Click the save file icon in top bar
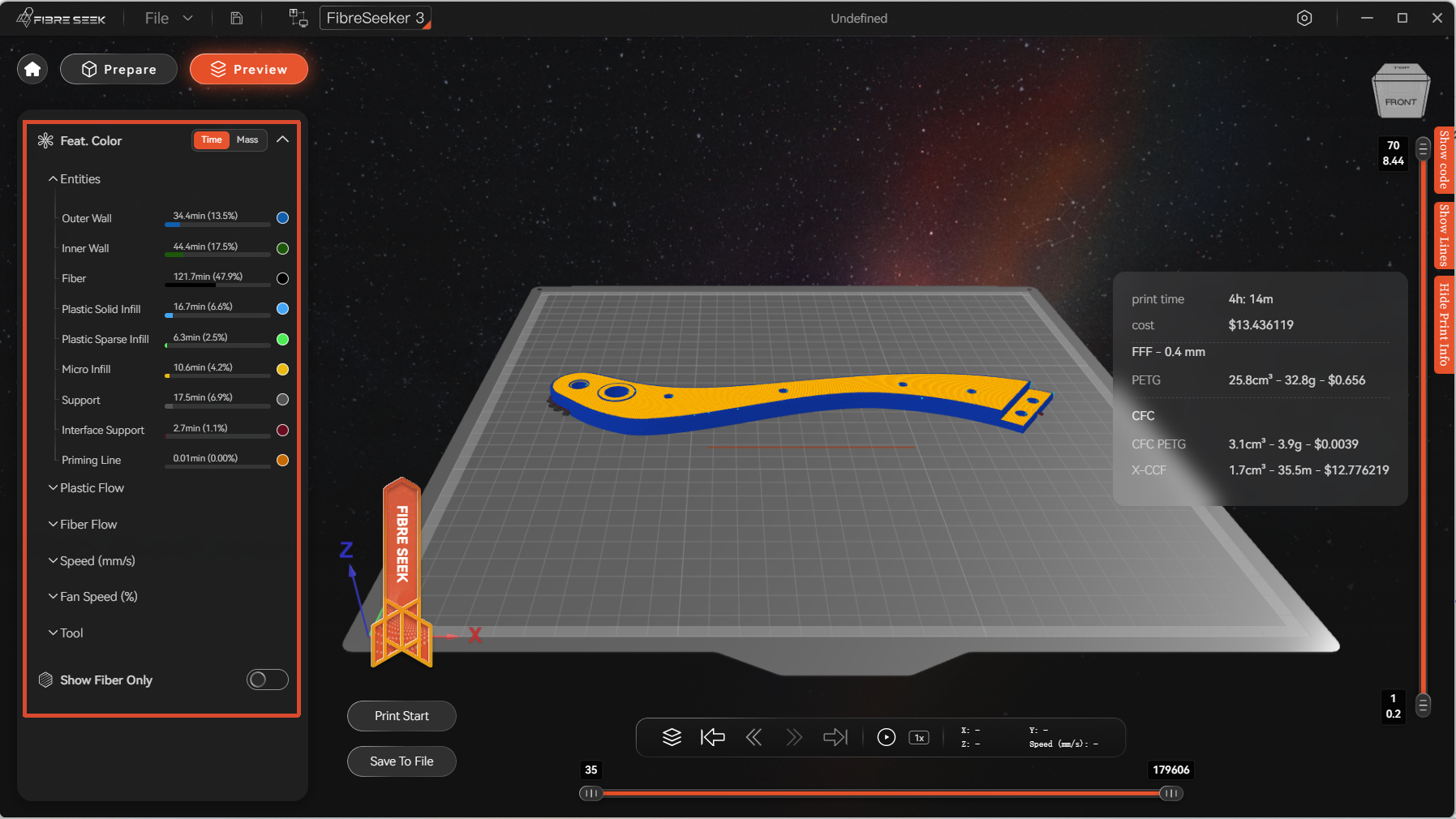Viewport: 1456px width, 819px height. point(236,18)
